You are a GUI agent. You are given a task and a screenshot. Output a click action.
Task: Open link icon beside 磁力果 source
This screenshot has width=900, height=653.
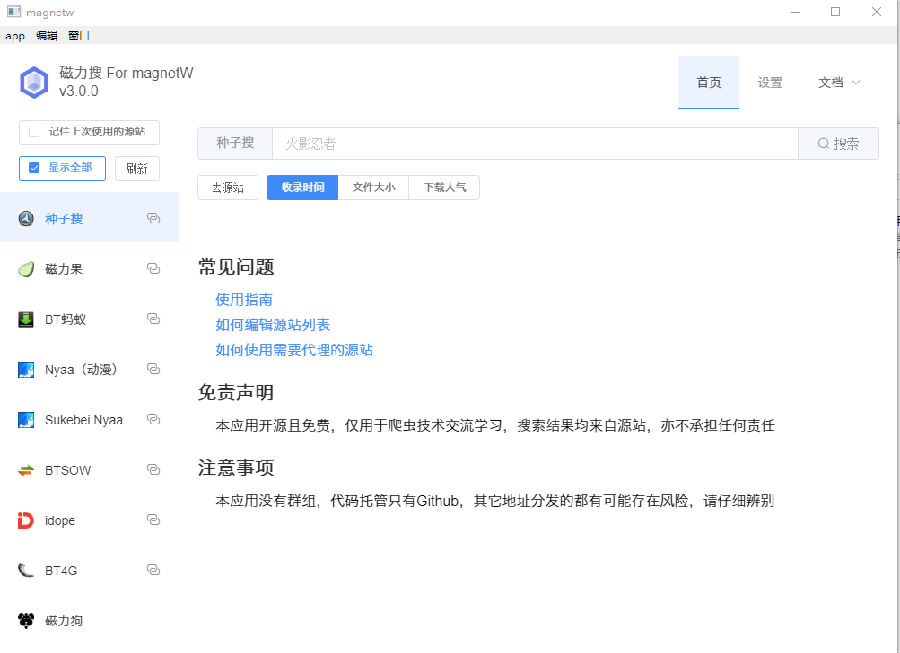153,269
